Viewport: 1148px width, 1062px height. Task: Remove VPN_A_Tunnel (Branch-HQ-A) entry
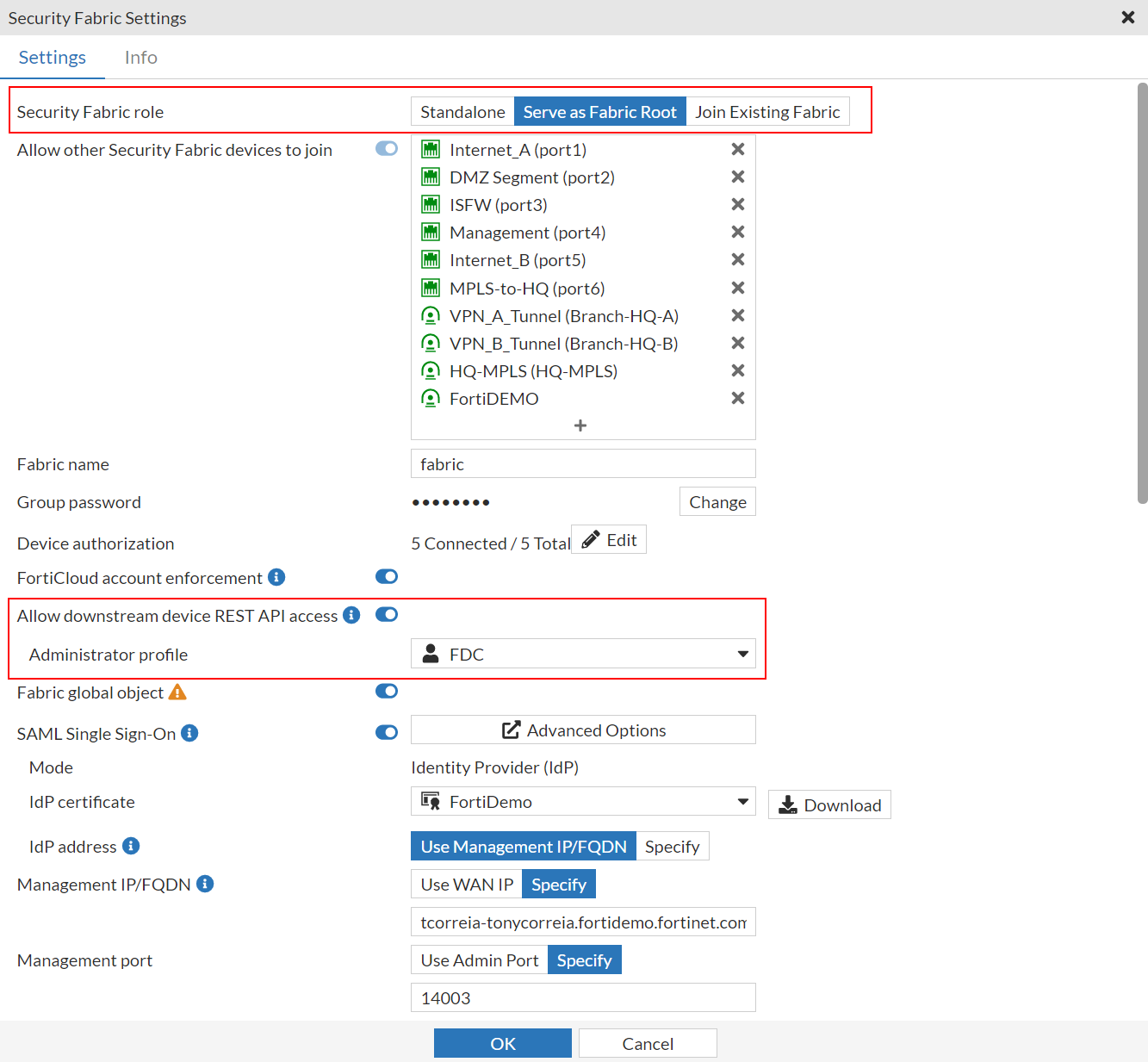[x=738, y=316]
